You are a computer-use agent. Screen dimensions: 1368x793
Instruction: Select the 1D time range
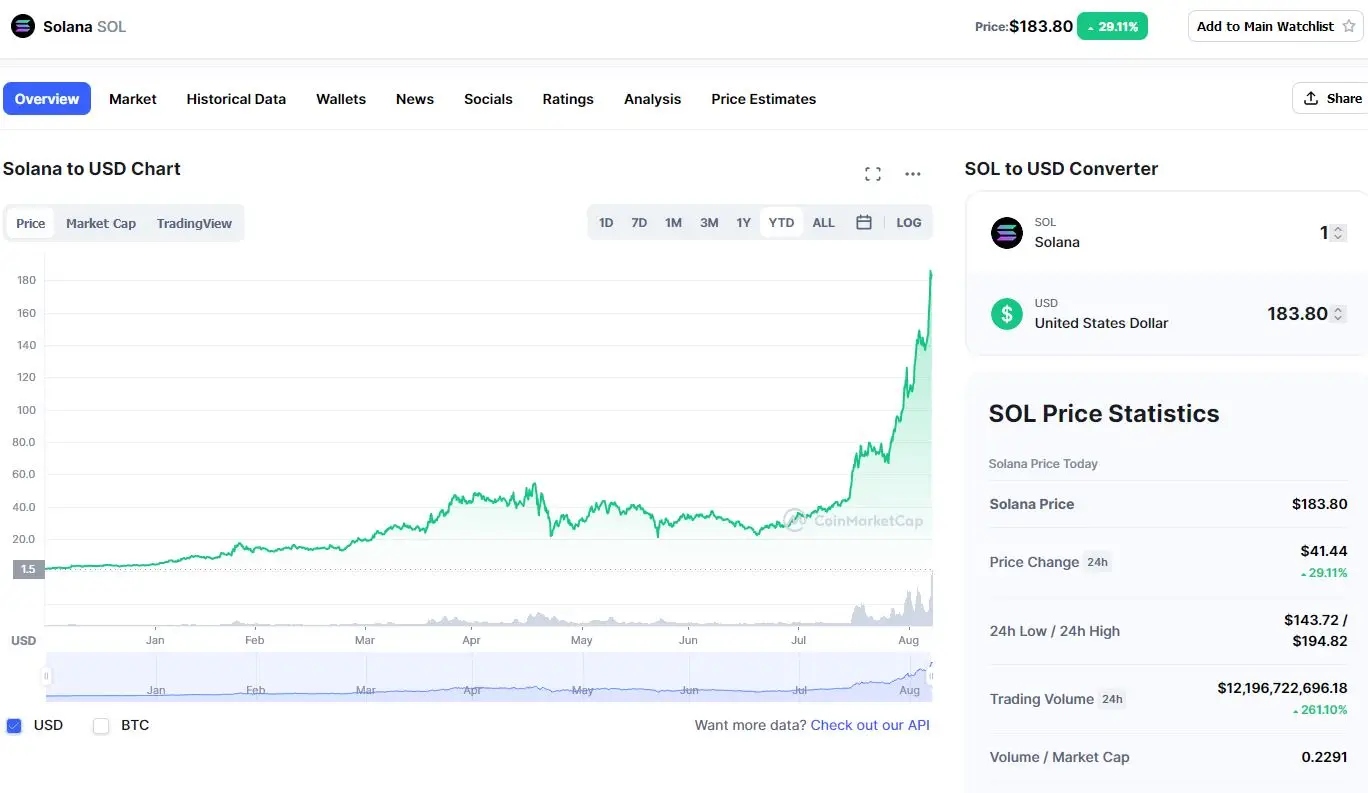tap(606, 222)
